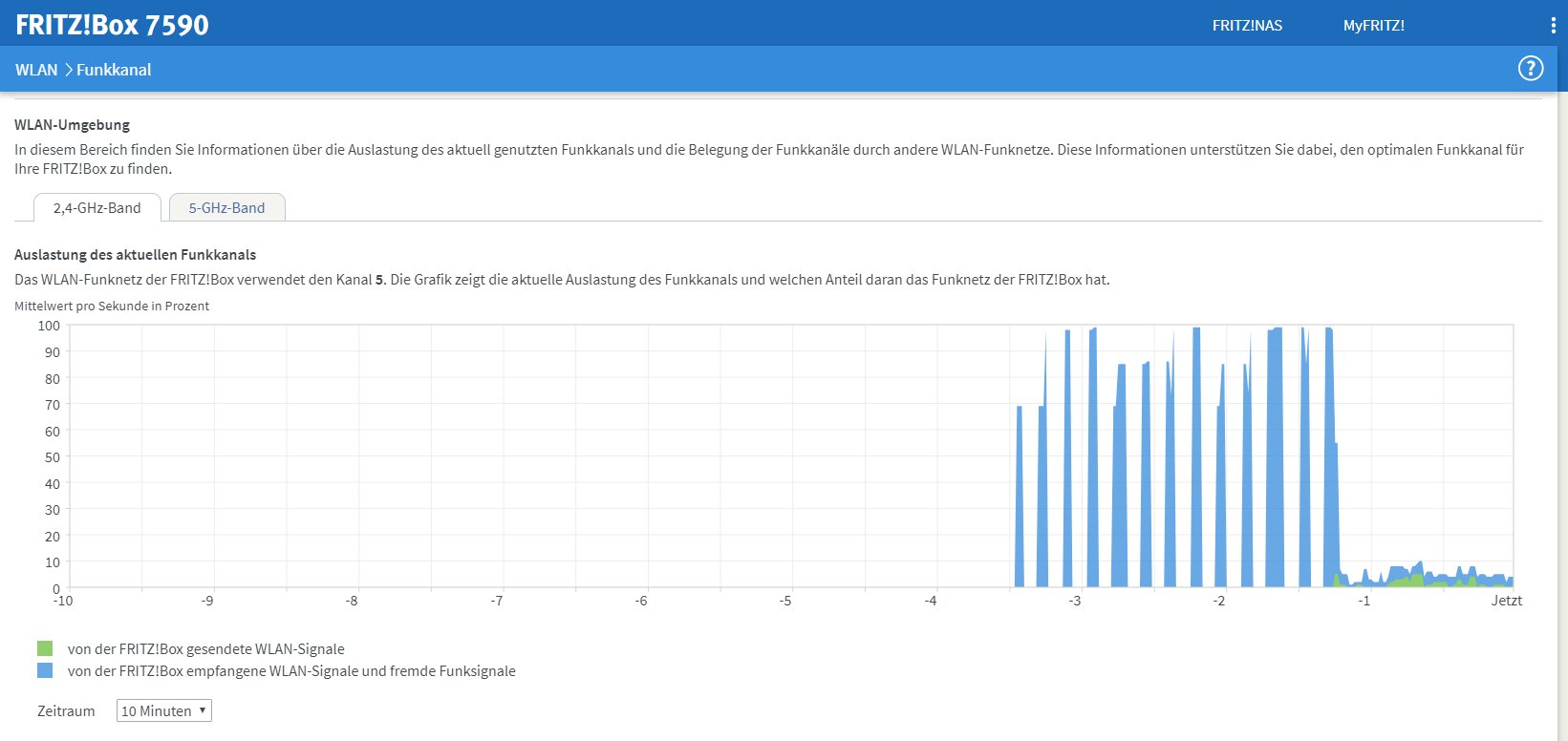Screen dimensions: 1568x741
Task: Switch to the 5-GHz-Band tab
Action: 226,207
